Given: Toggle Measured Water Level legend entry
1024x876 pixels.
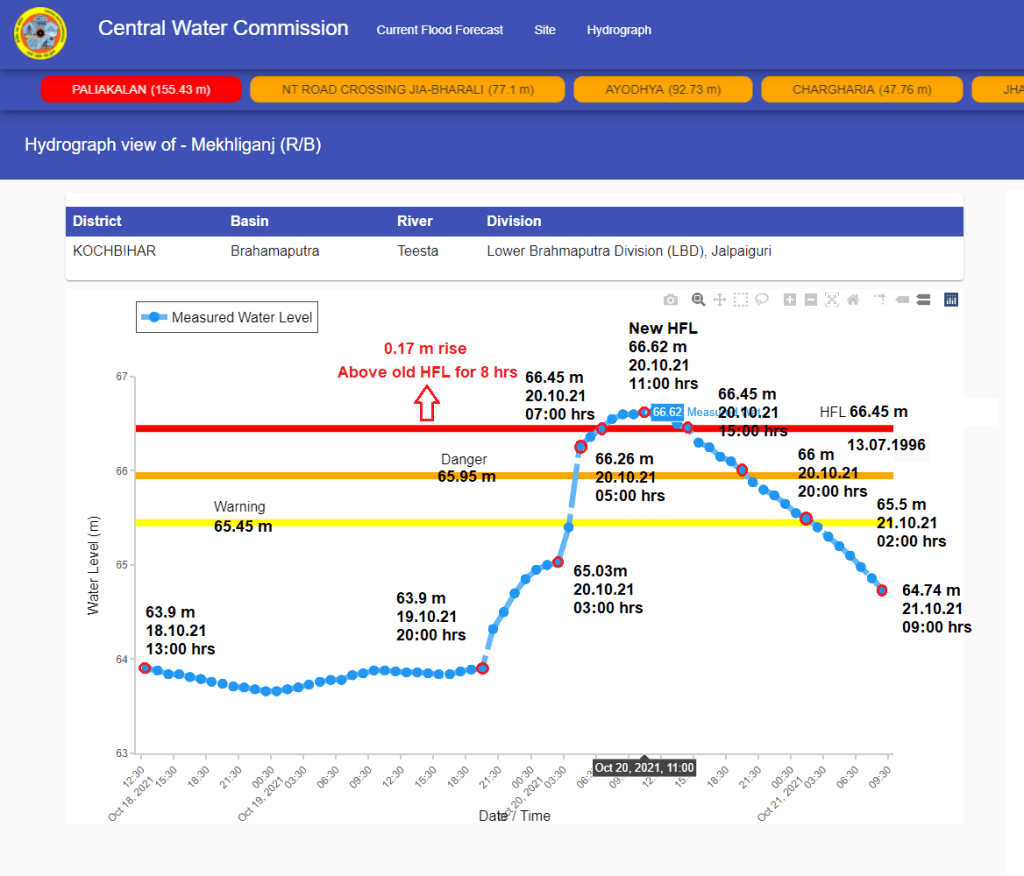Looking at the screenshot, I should (x=227, y=318).
